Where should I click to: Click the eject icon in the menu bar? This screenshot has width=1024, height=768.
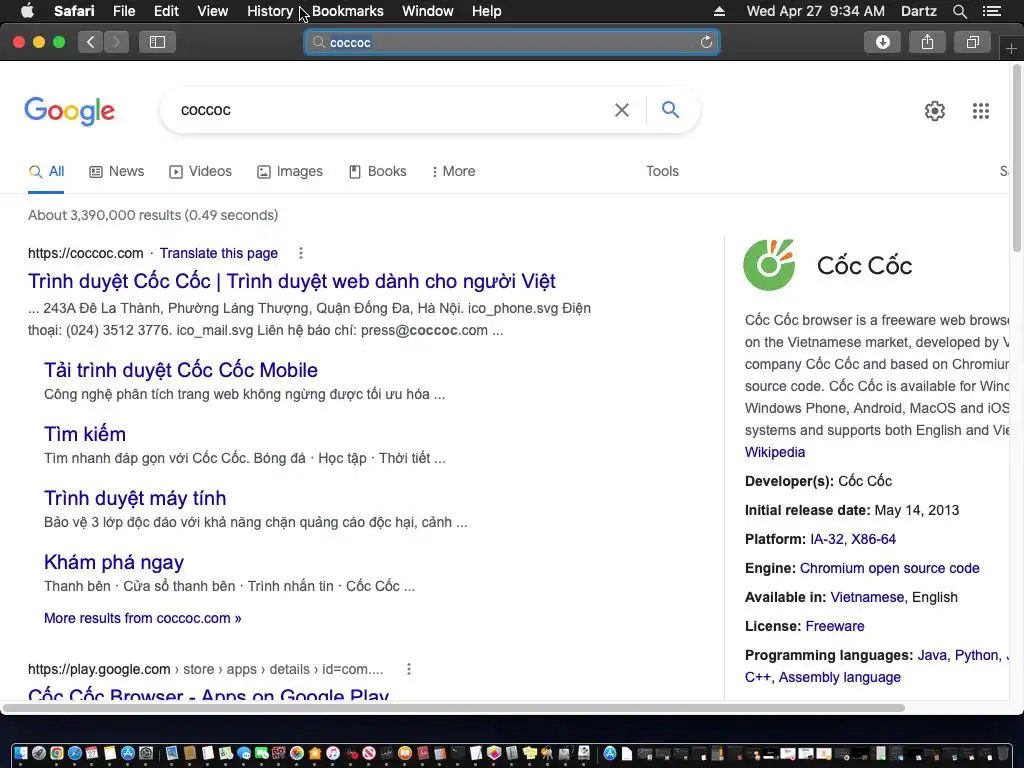coord(719,11)
